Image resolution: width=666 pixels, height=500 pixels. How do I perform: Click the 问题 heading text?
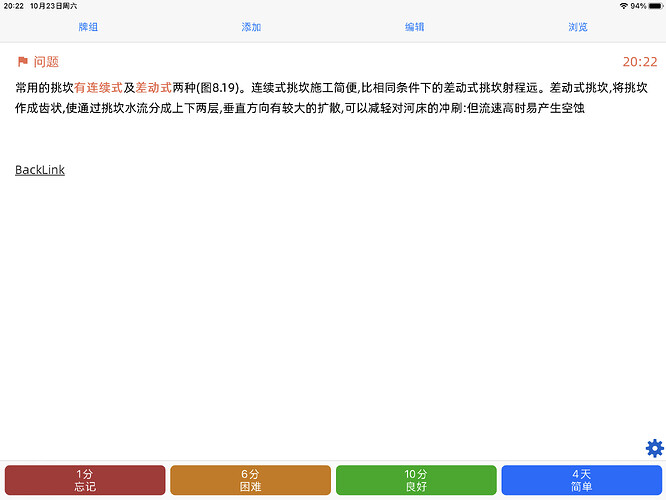point(46,62)
